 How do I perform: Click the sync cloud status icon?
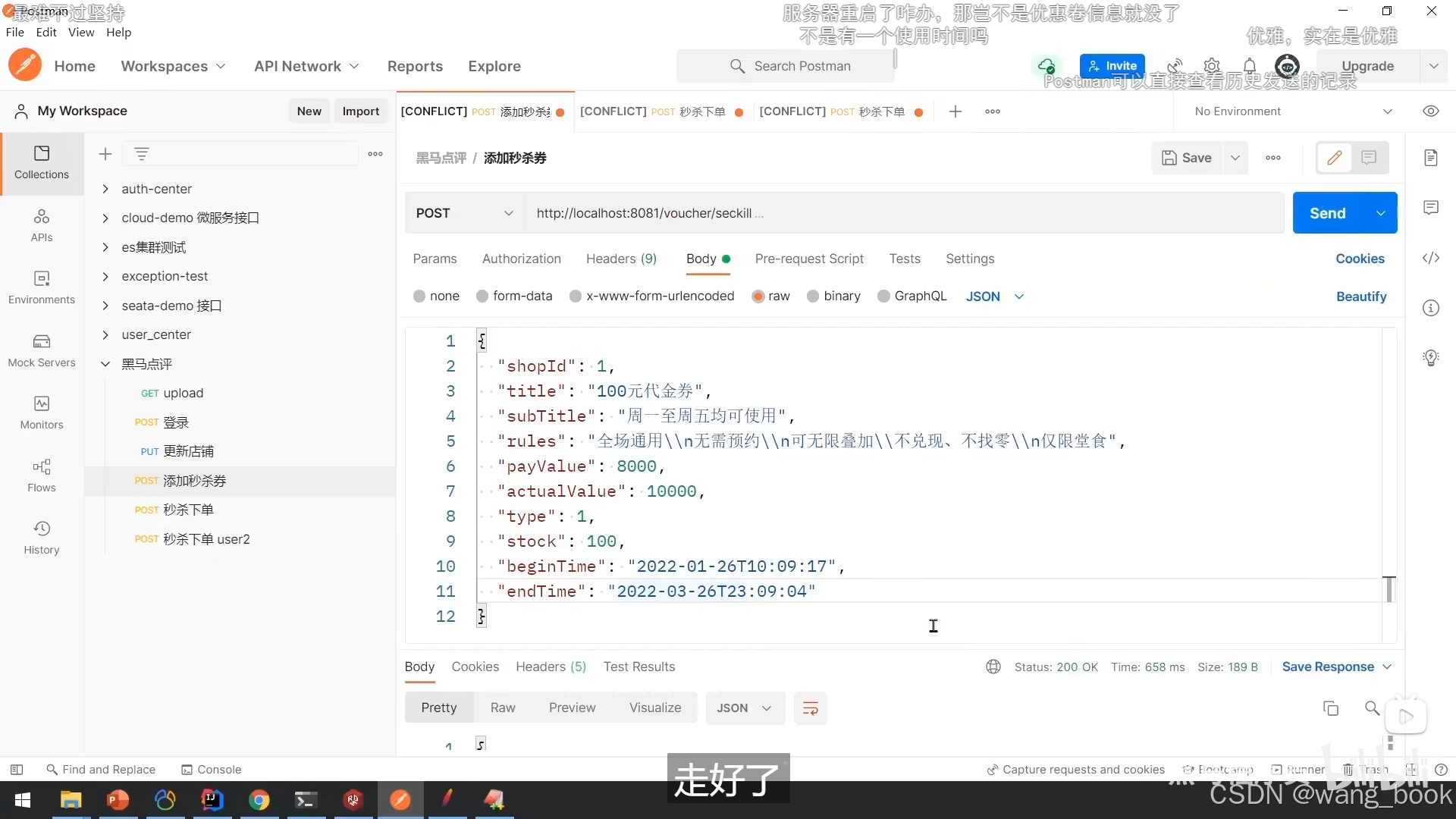click(x=1046, y=66)
